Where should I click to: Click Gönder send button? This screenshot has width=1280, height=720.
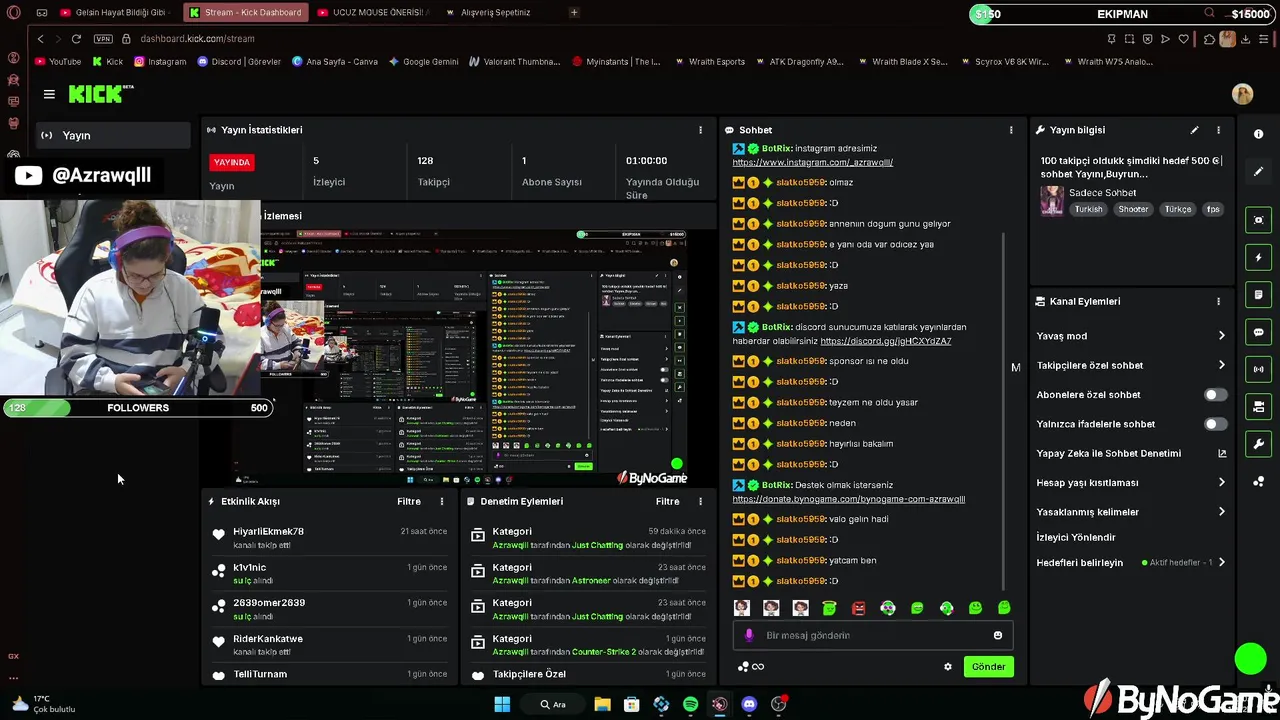988,667
